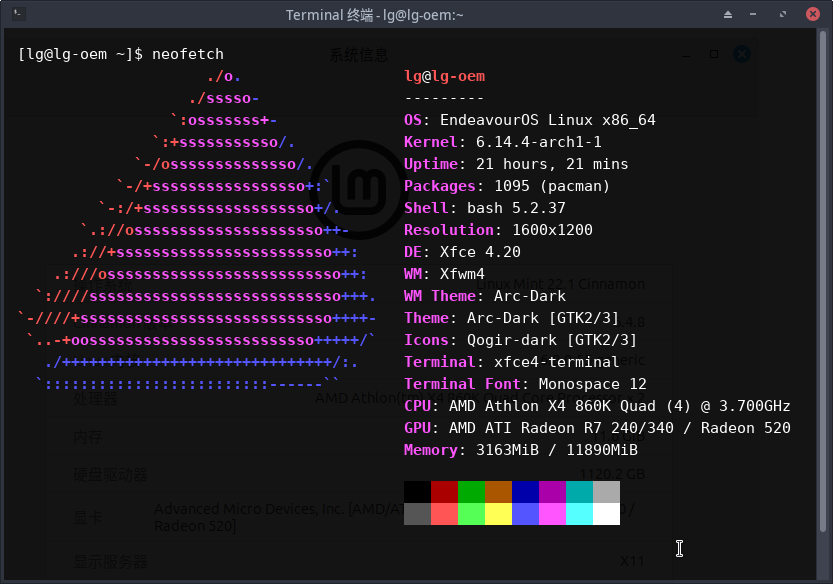The width and height of the screenshot is (833, 584).
Task: Click the brown-orange color block
Action: (498, 492)
